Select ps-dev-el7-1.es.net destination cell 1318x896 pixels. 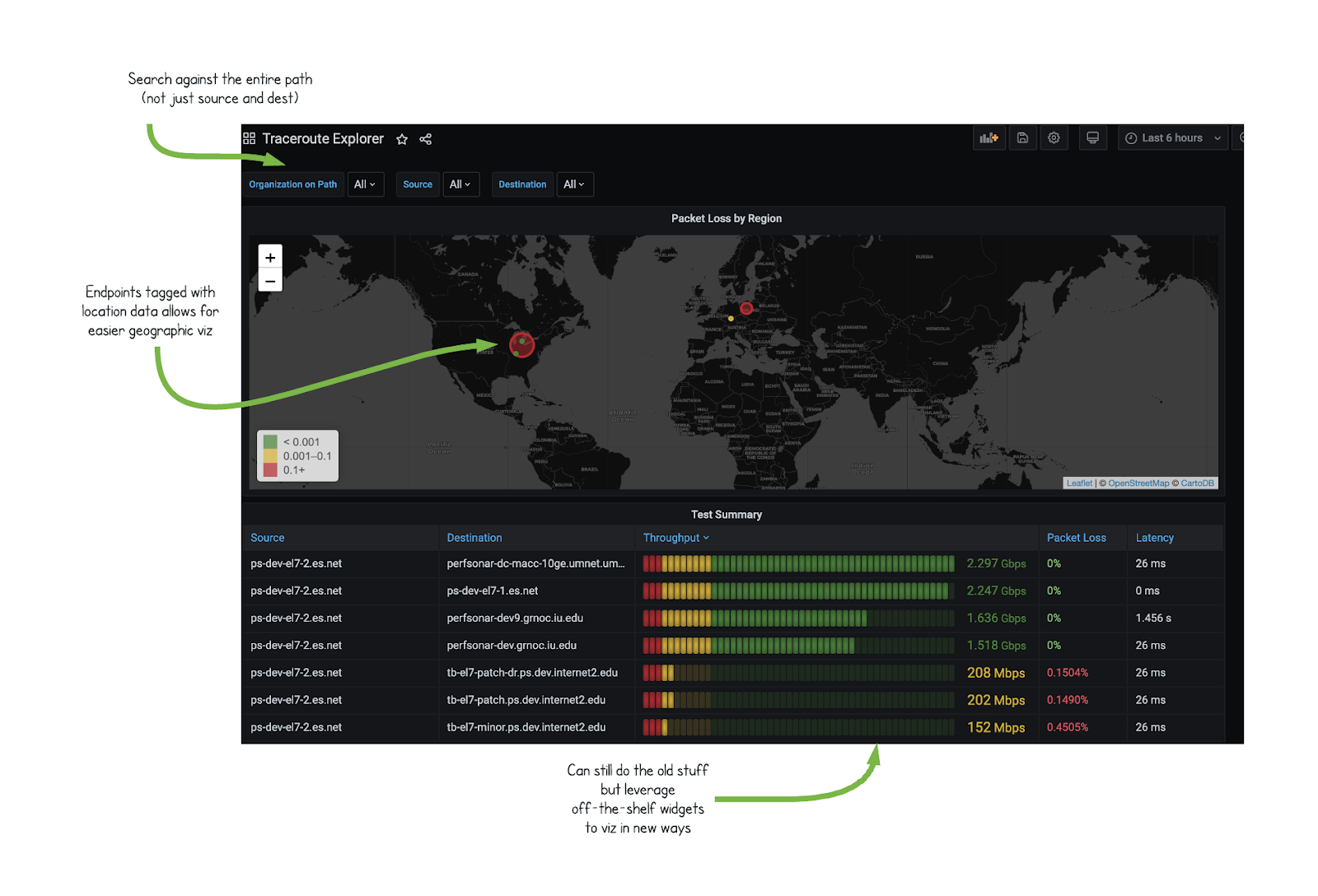tap(536, 591)
